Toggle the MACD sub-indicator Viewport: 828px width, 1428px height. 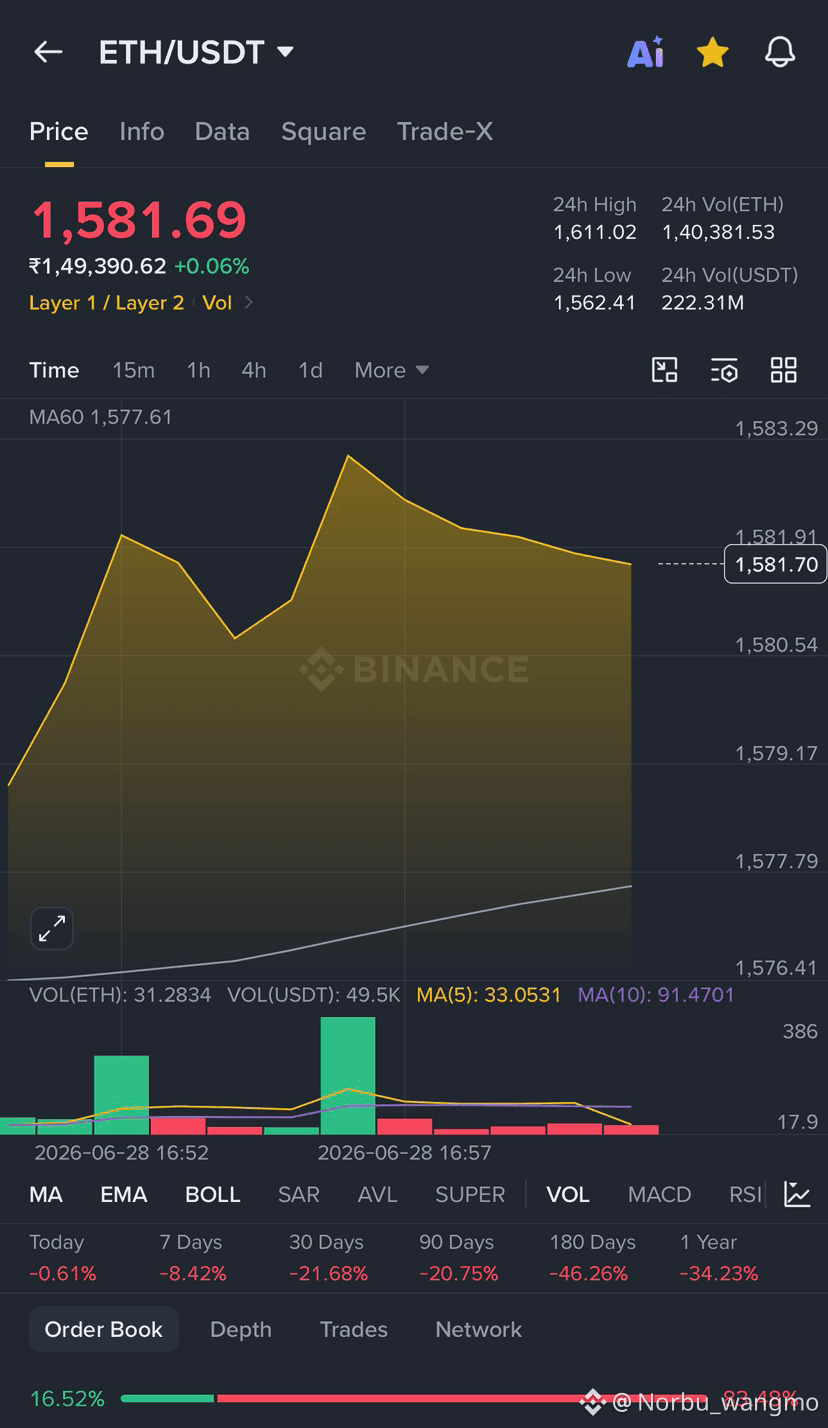[659, 1194]
